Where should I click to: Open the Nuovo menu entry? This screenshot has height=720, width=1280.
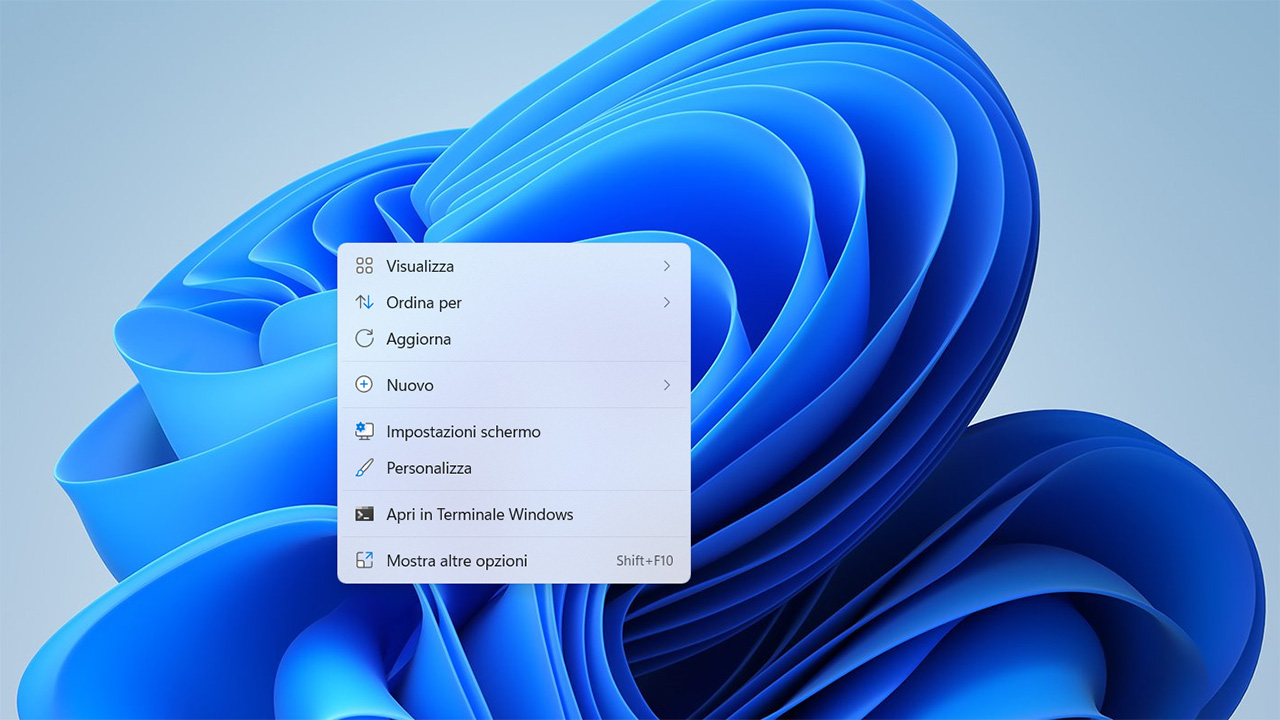[514, 385]
